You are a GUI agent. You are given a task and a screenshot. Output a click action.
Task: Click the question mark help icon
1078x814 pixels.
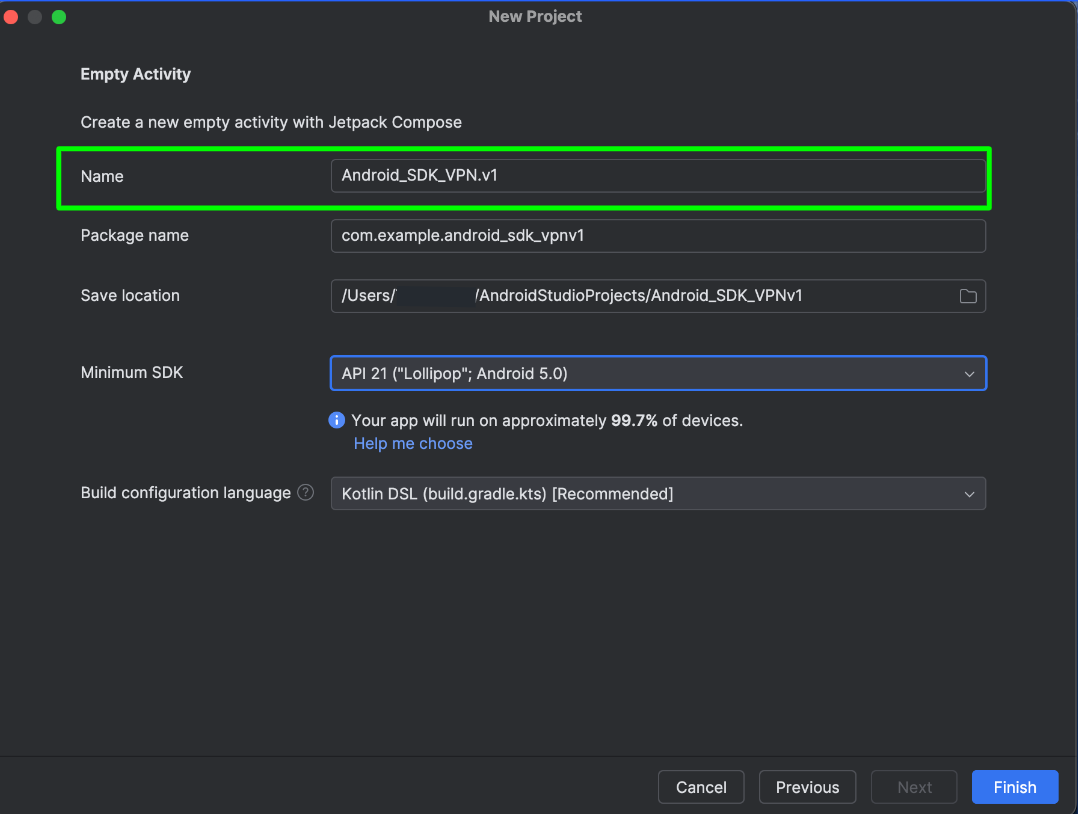pos(306,493)
